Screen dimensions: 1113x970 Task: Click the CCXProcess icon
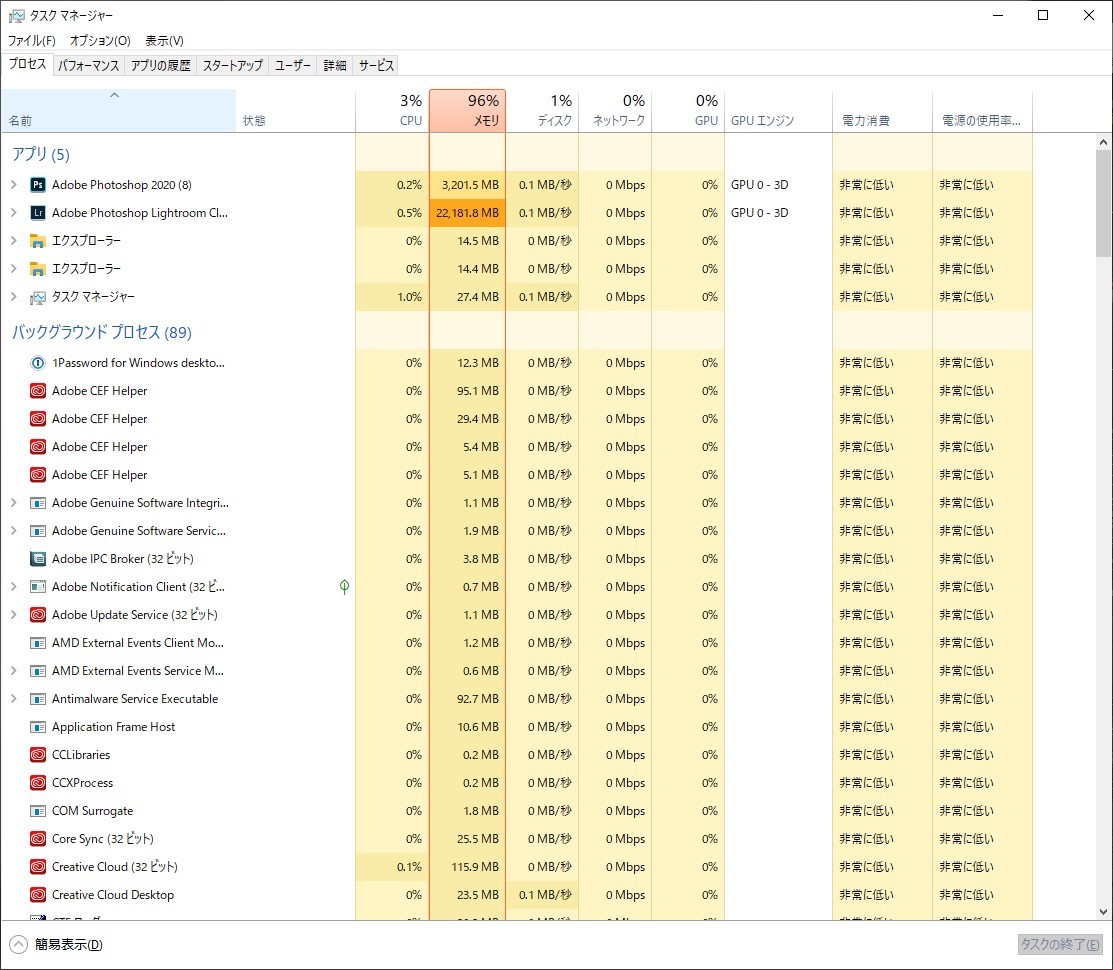38,783
